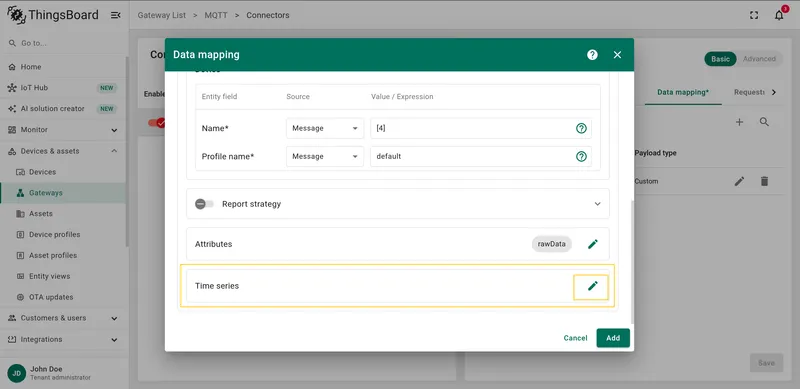Click the Go to search field

click(62, 43)
